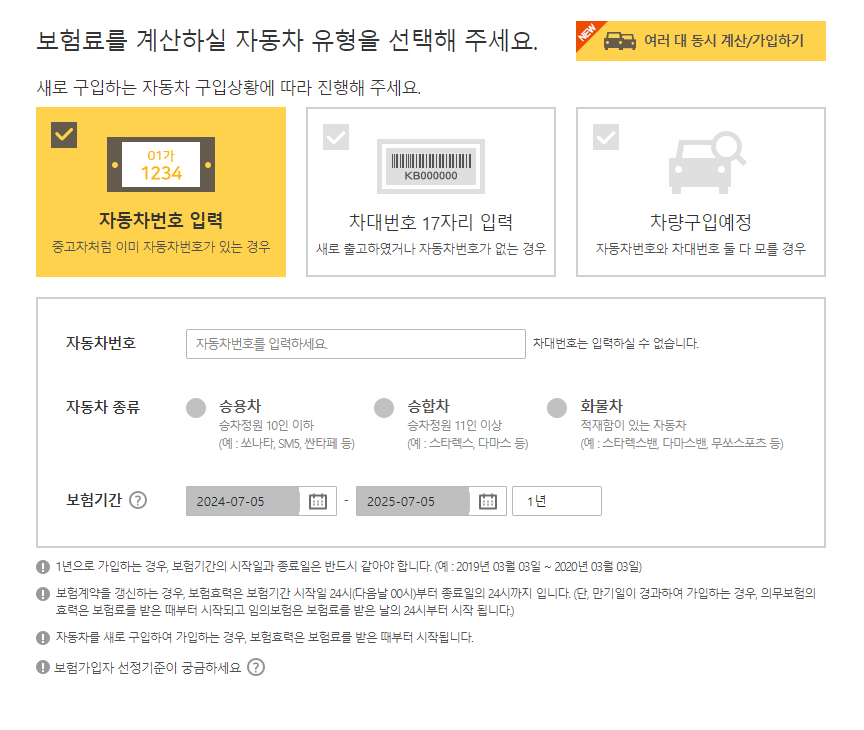Check the 차량구입예정 checkbox
The height and width of the screenshot is (730, 864).
[604, 137]
